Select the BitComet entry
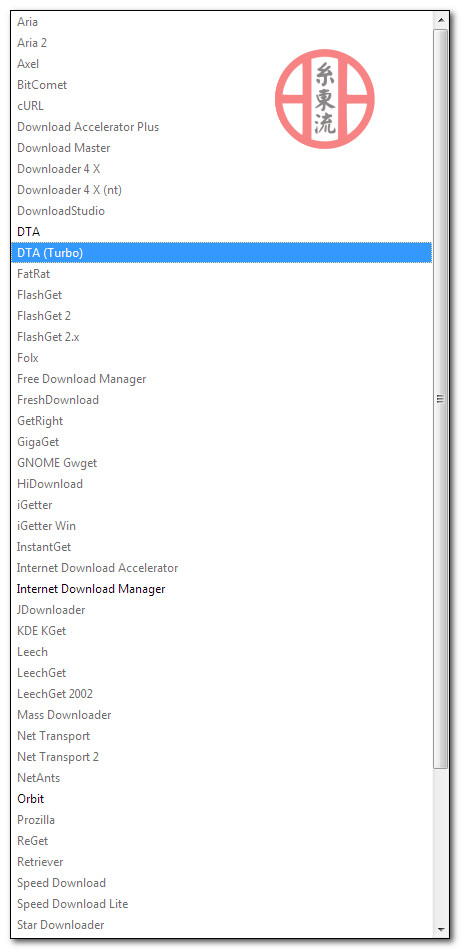Image resolution: width=461 pixels, height=950 pixels. tap(222, 85)
